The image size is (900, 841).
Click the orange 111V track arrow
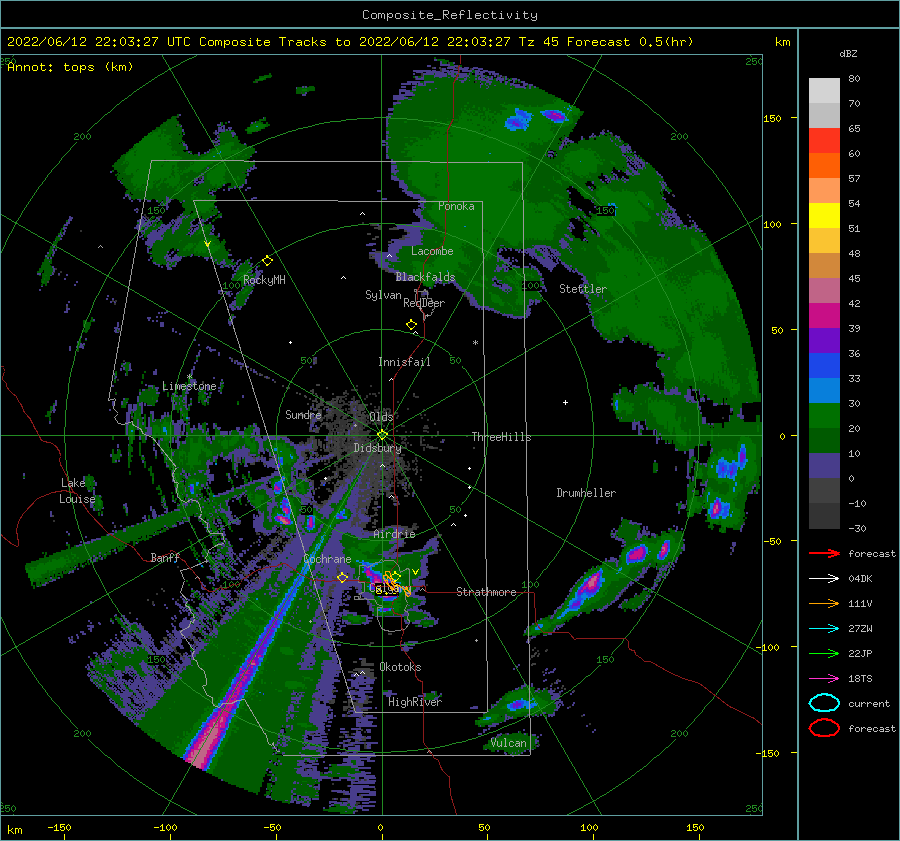pyautogui.click(x=824, y=603)
